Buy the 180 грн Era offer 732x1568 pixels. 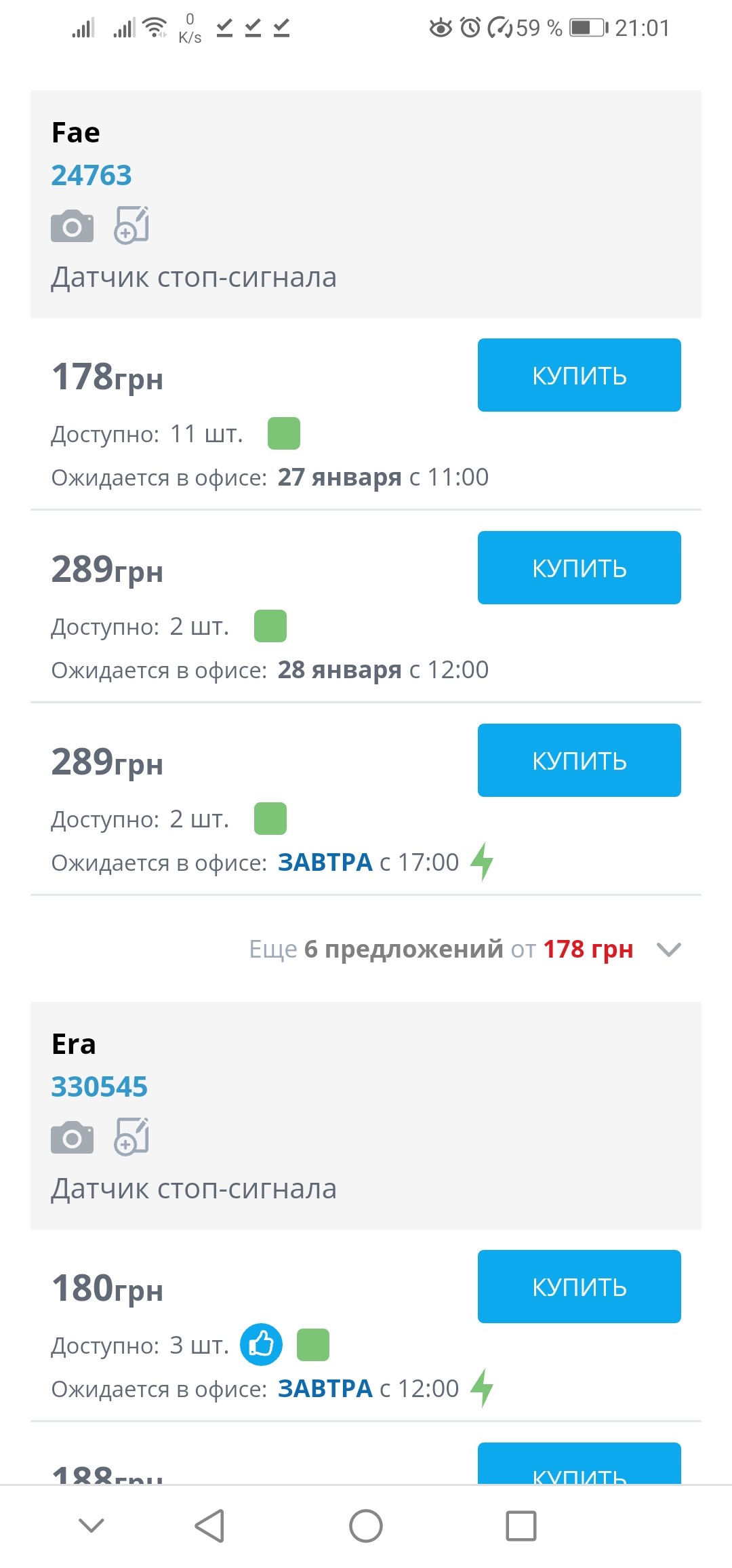[x=579, y=1287]
